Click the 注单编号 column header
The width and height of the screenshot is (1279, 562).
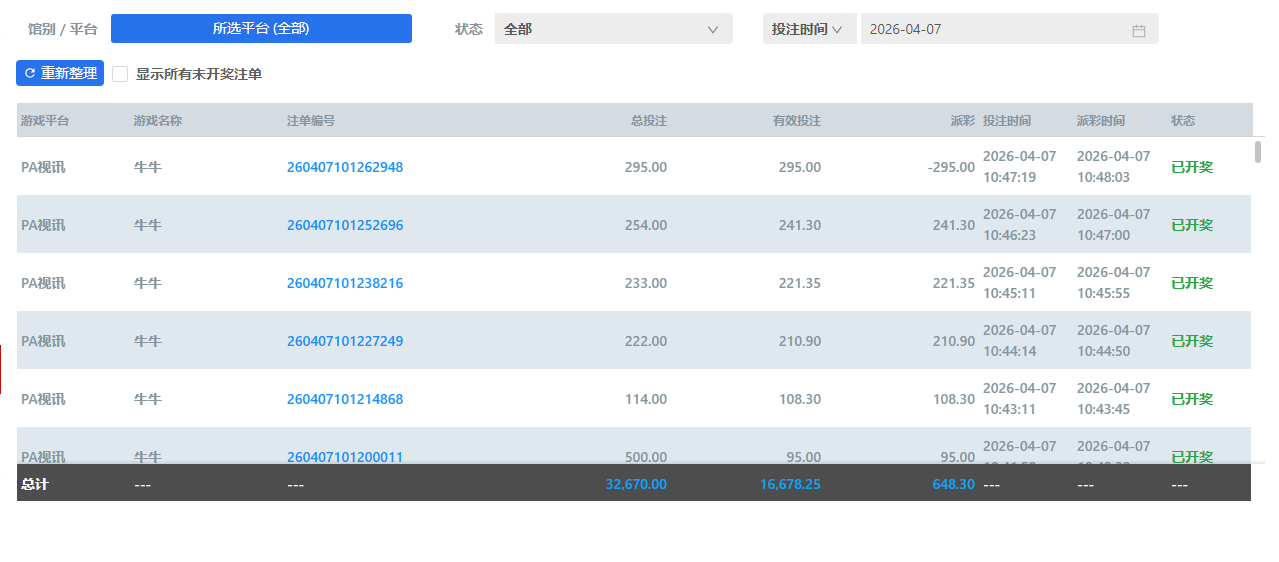tap(311, 121)
